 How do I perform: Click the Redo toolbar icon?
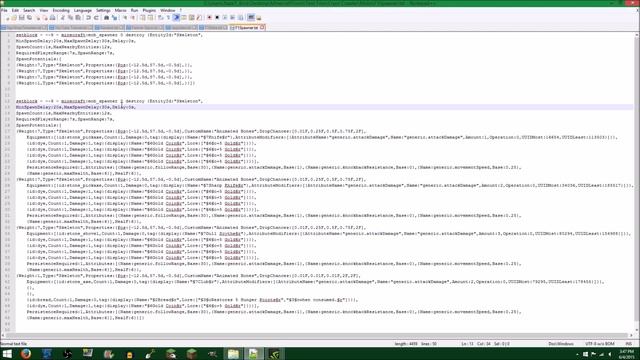pyautogui.click(x=96, y=18)
